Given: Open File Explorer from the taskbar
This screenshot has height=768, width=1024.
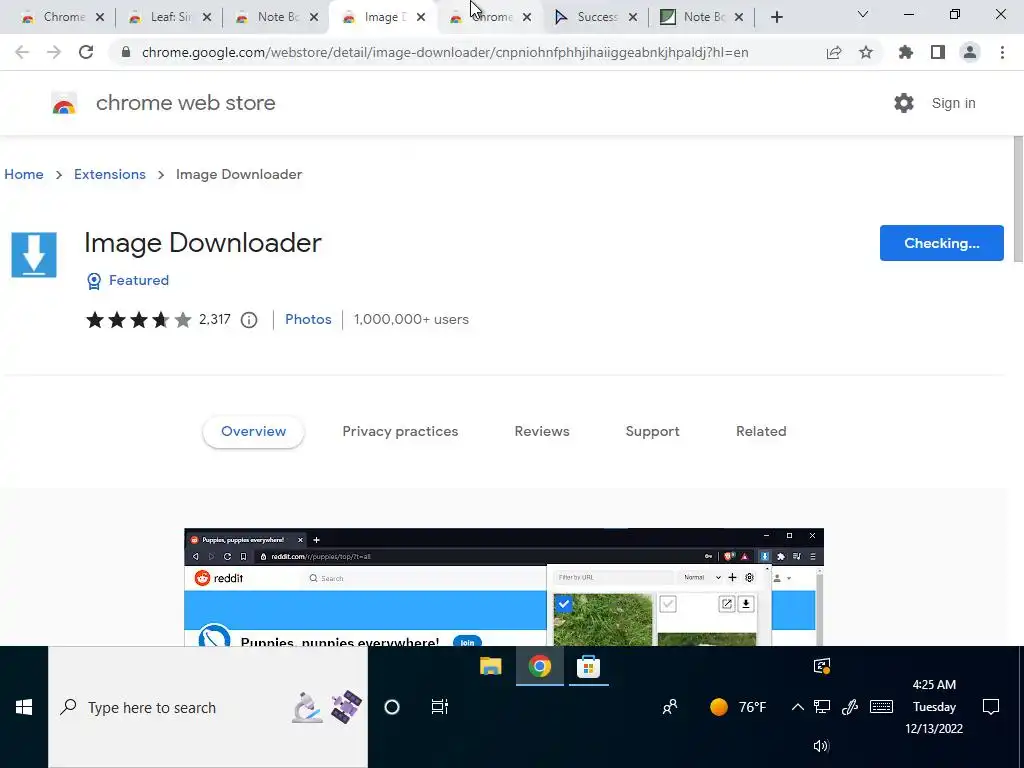Looking at the screenshot, I should coord(490,666).
